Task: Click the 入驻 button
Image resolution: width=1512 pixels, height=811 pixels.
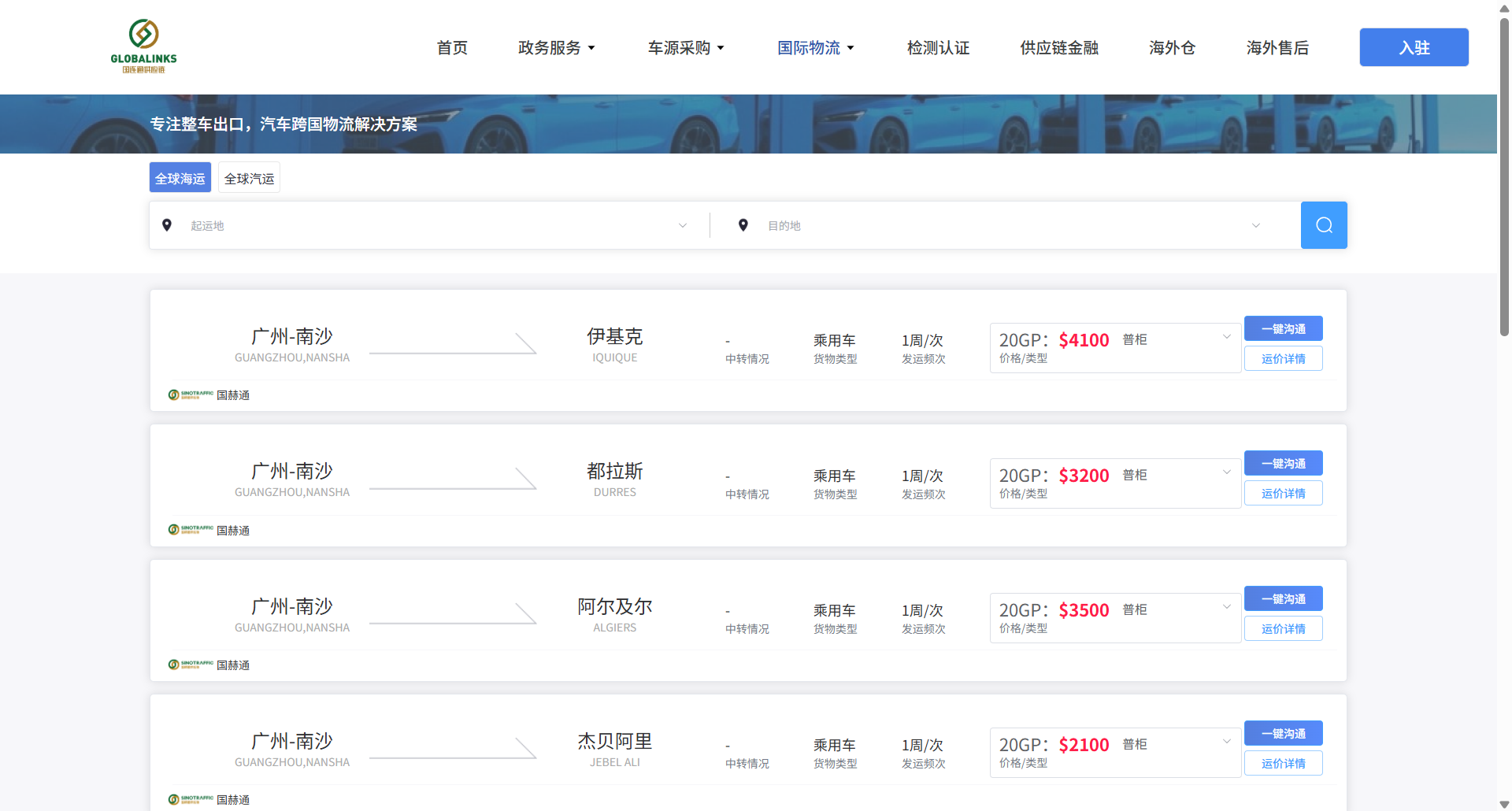Action: [x=1414, y=47]
